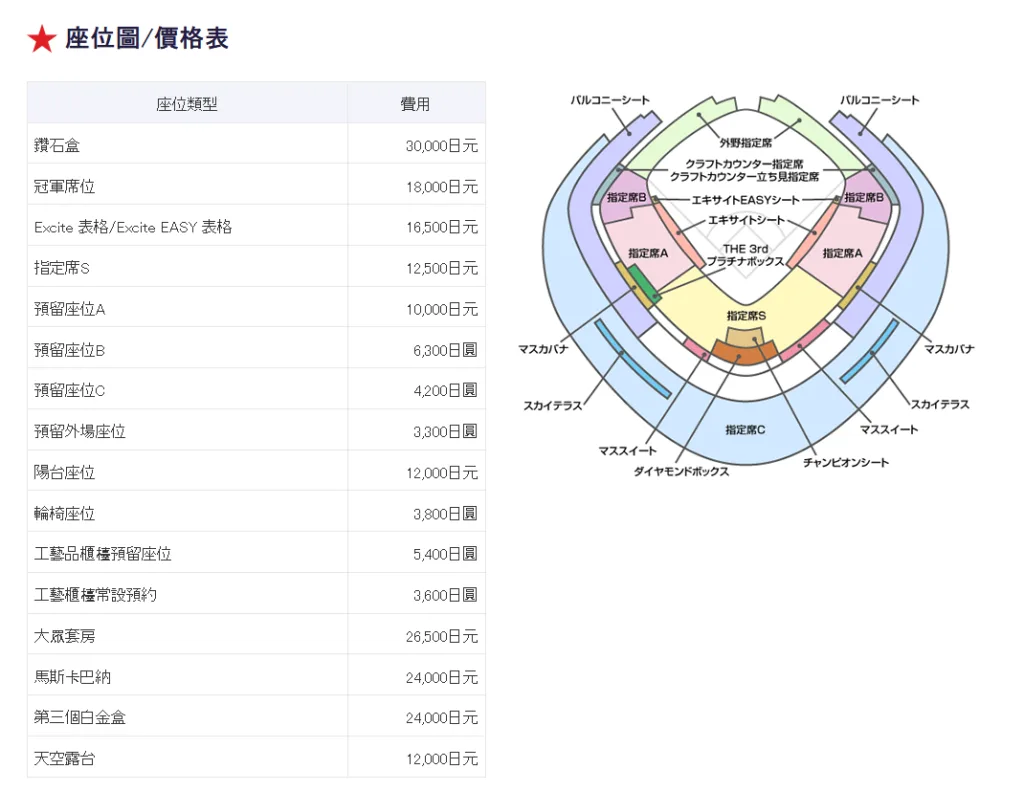
Task: Click the 座位類型 column header
Action: [187, 103]
